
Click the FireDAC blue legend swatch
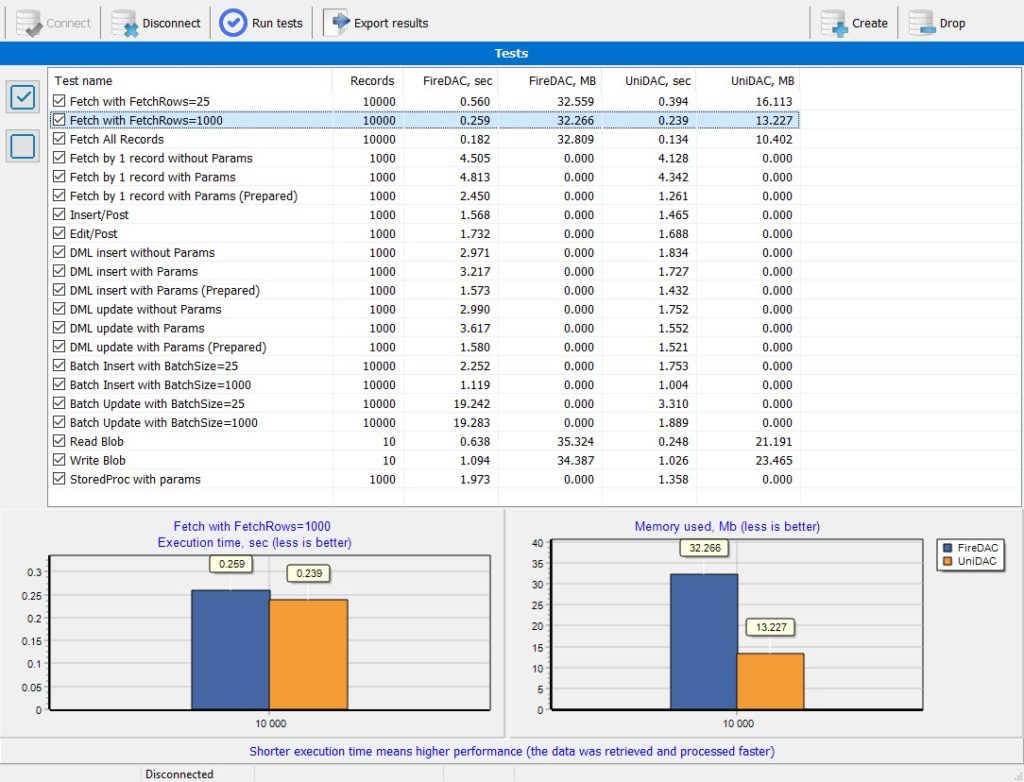948,548
